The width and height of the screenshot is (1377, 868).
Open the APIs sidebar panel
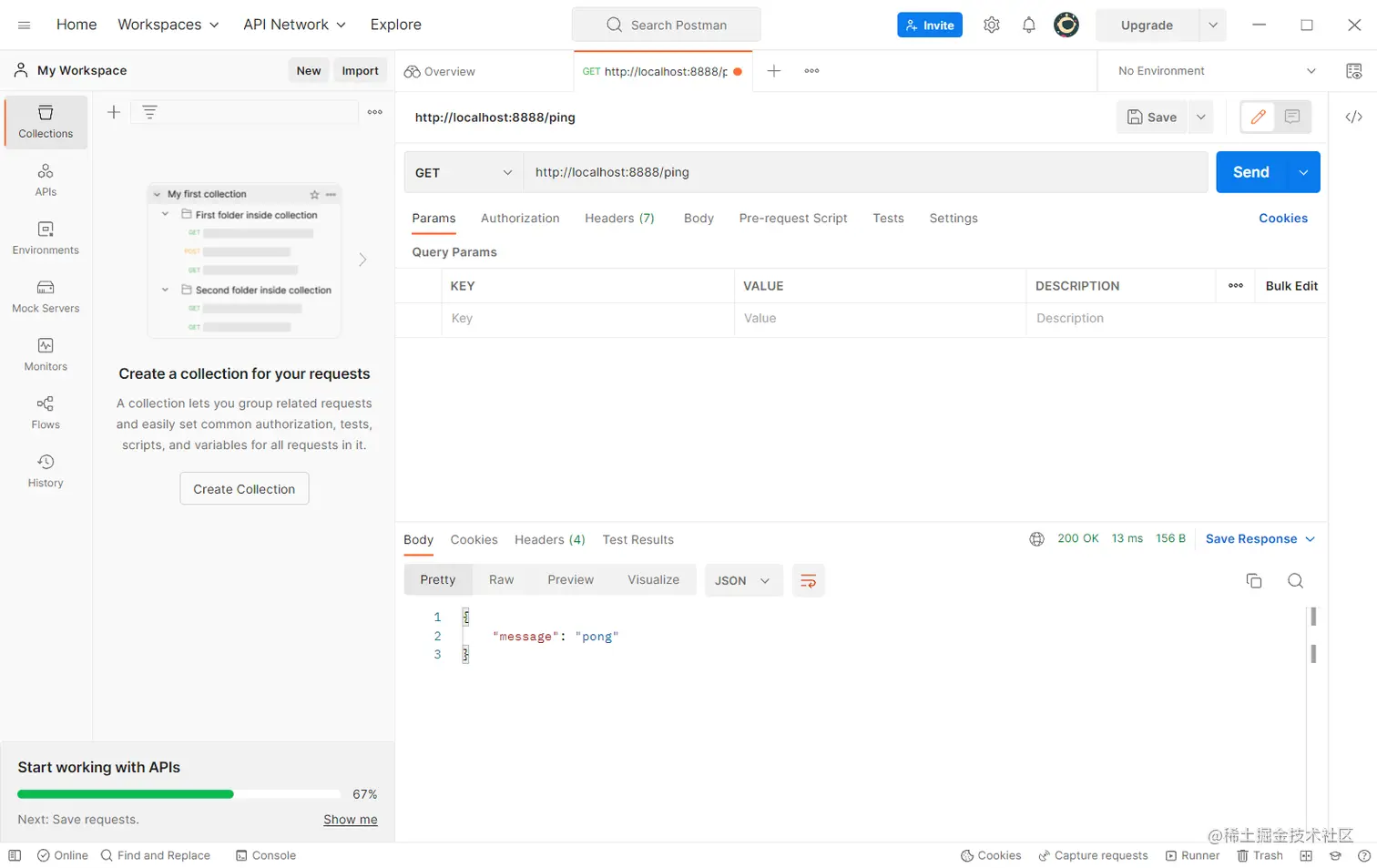pos(46,180)
